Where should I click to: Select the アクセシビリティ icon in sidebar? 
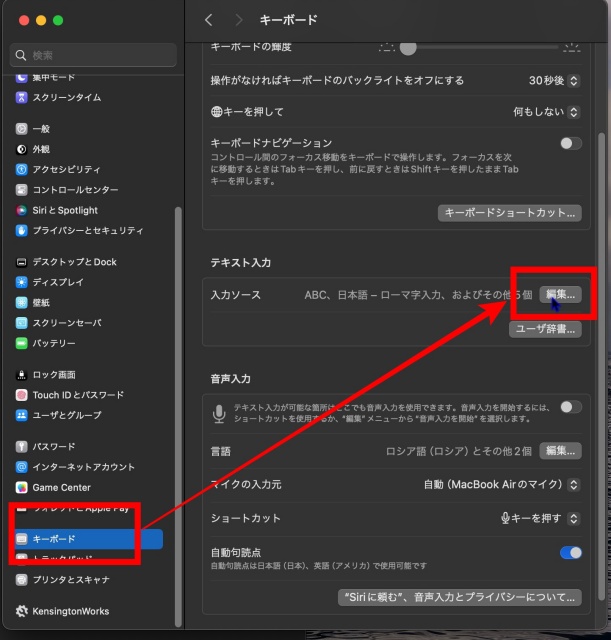[22, 169]
